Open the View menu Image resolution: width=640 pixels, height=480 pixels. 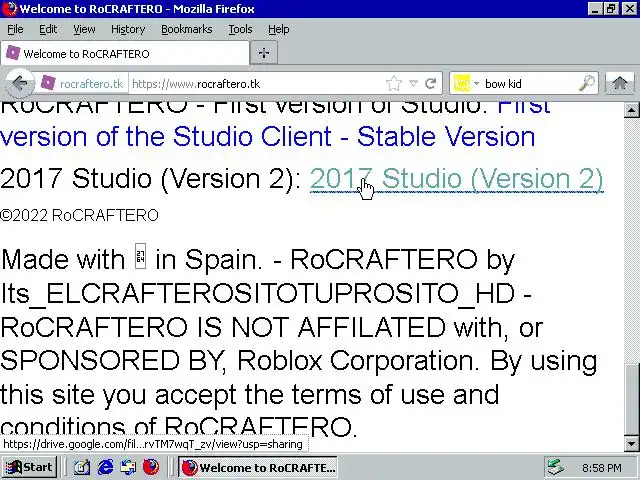[84, 29]
